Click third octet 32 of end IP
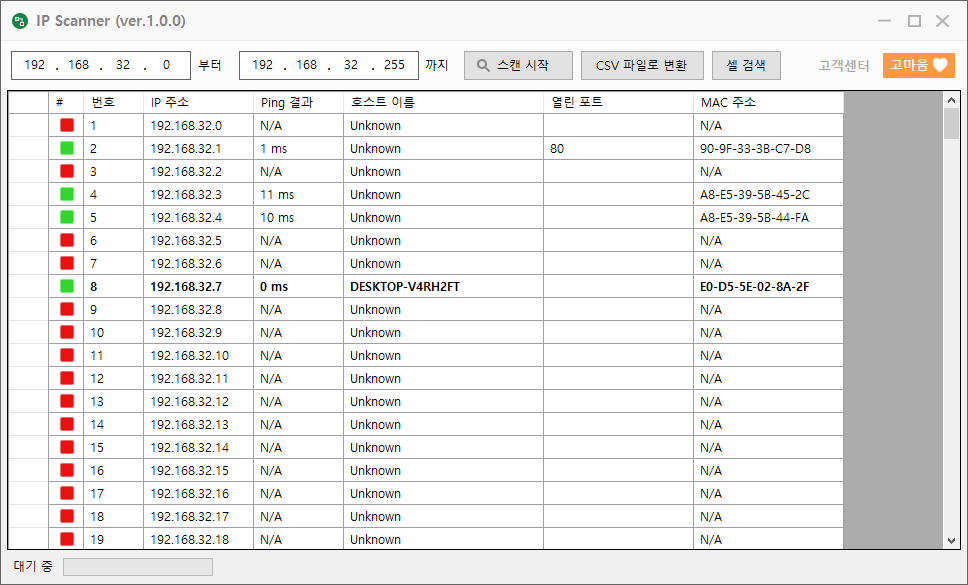The height and width of the screenshot is (585, 968). (x=351, y=65)
